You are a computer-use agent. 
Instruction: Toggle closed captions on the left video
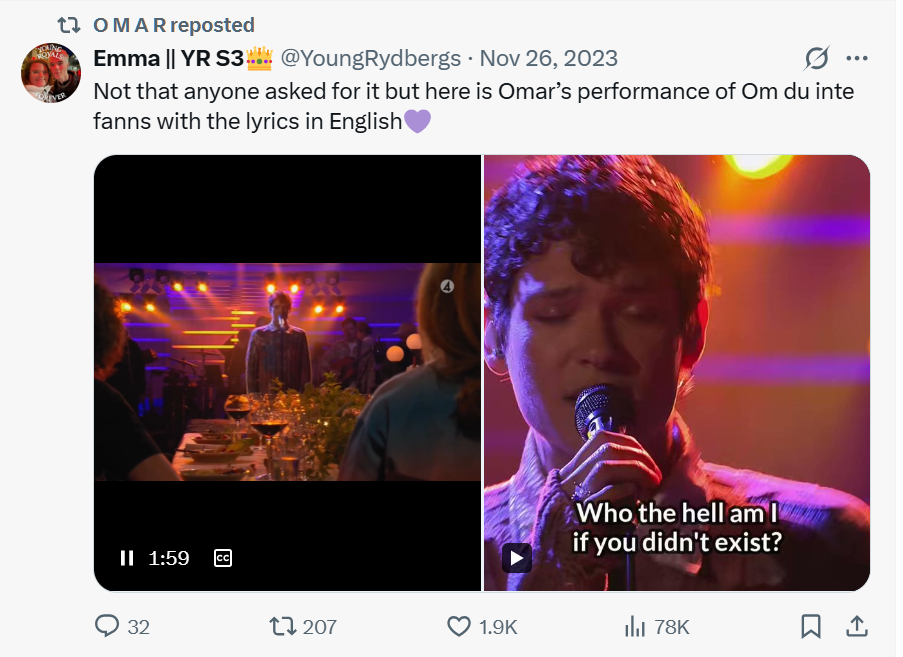pyautogui.click(x=223, y=558)
